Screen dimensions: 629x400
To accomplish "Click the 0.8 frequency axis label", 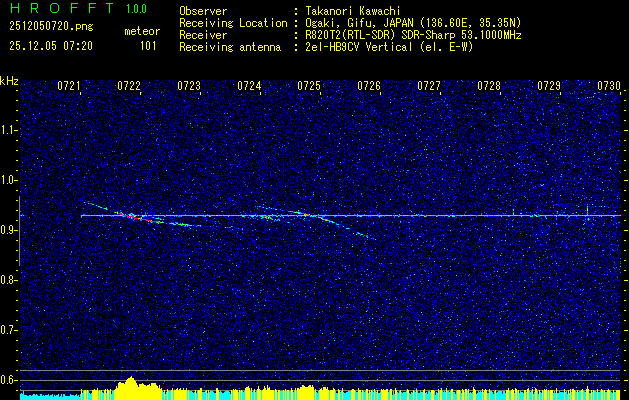I will [7, 280].
